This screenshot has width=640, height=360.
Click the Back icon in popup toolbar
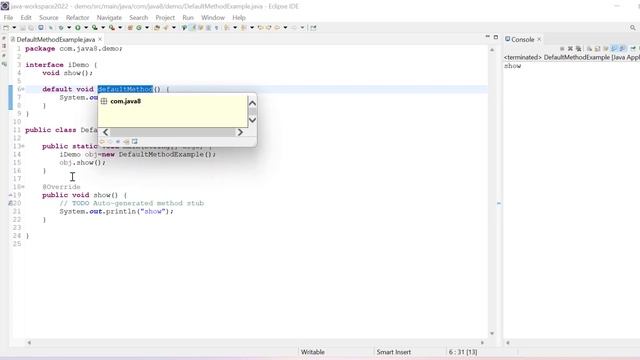102,142
